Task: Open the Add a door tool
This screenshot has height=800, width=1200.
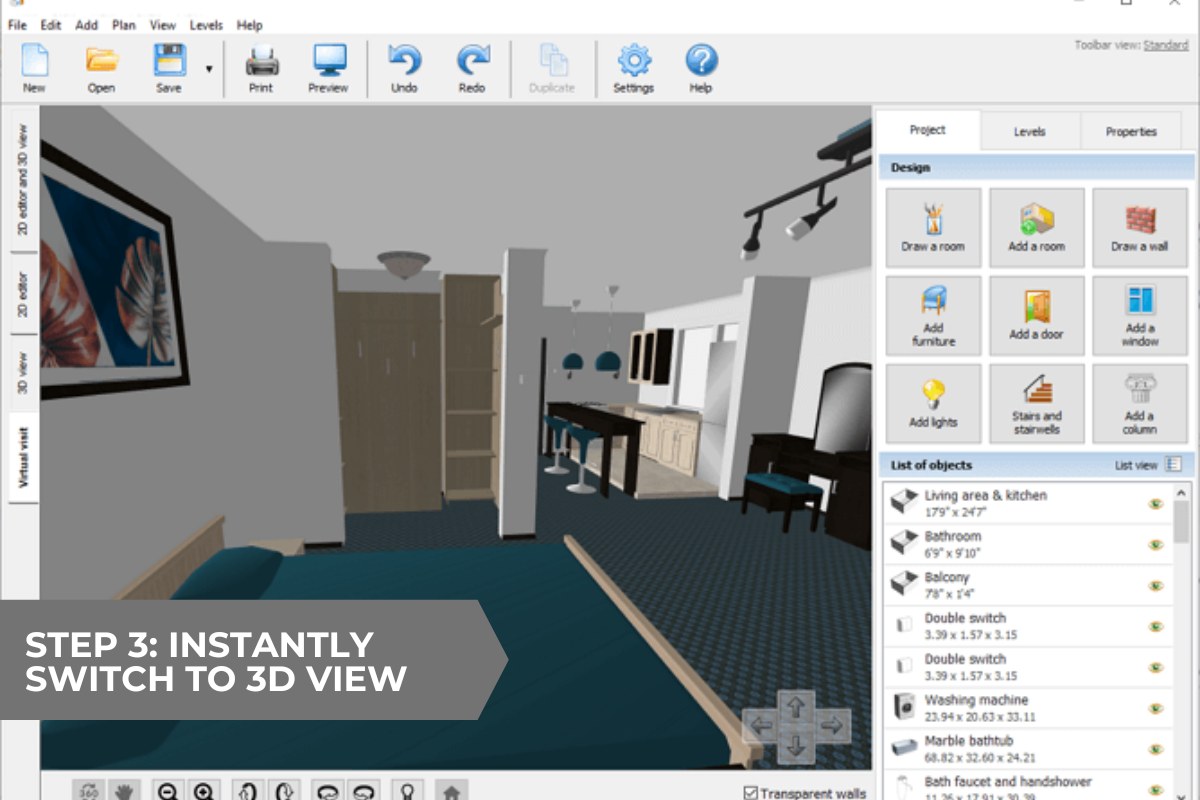Action: (1036, 316)
